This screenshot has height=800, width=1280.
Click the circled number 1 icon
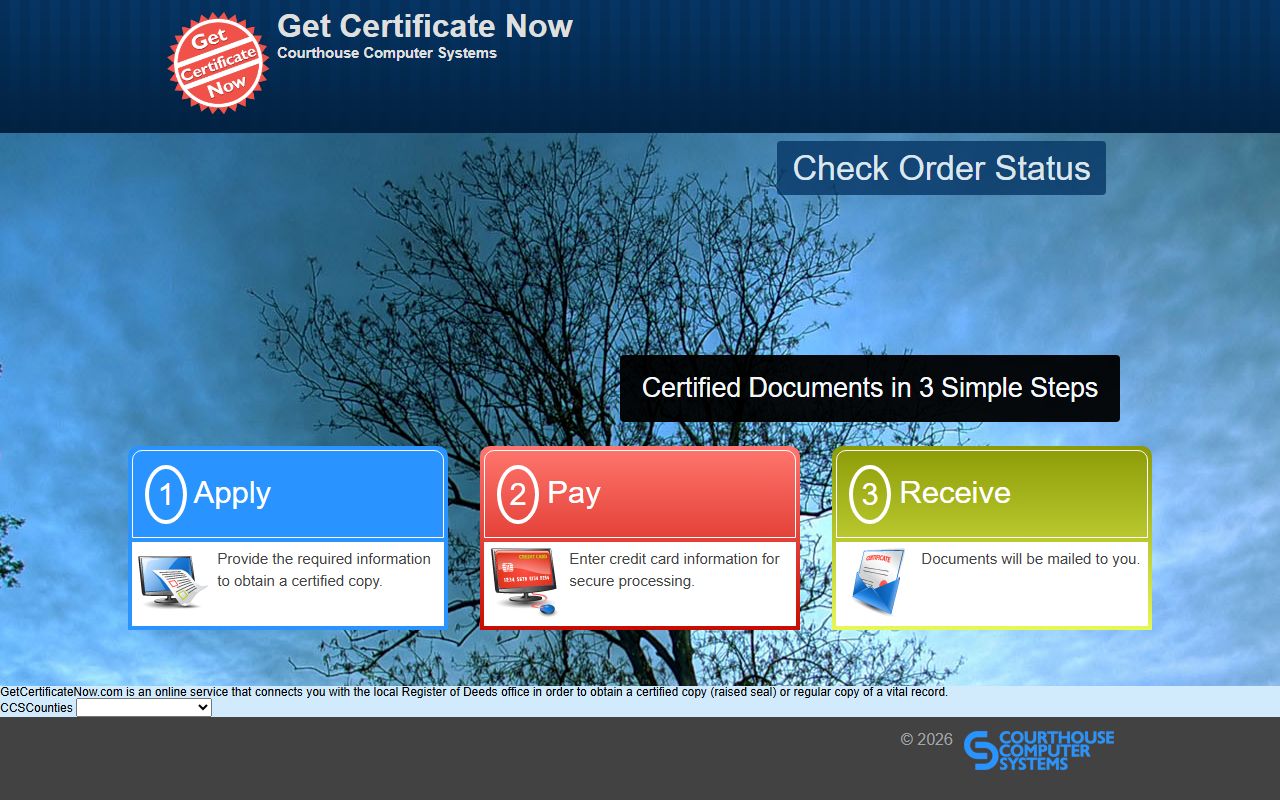click(166, 494)
